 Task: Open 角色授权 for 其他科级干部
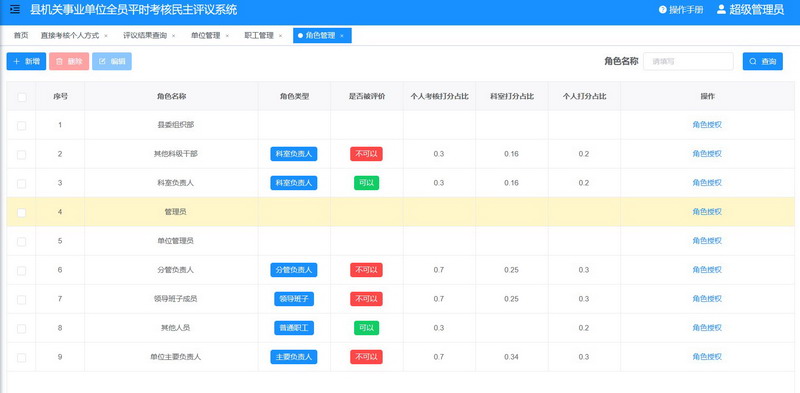tap(707, 154)
